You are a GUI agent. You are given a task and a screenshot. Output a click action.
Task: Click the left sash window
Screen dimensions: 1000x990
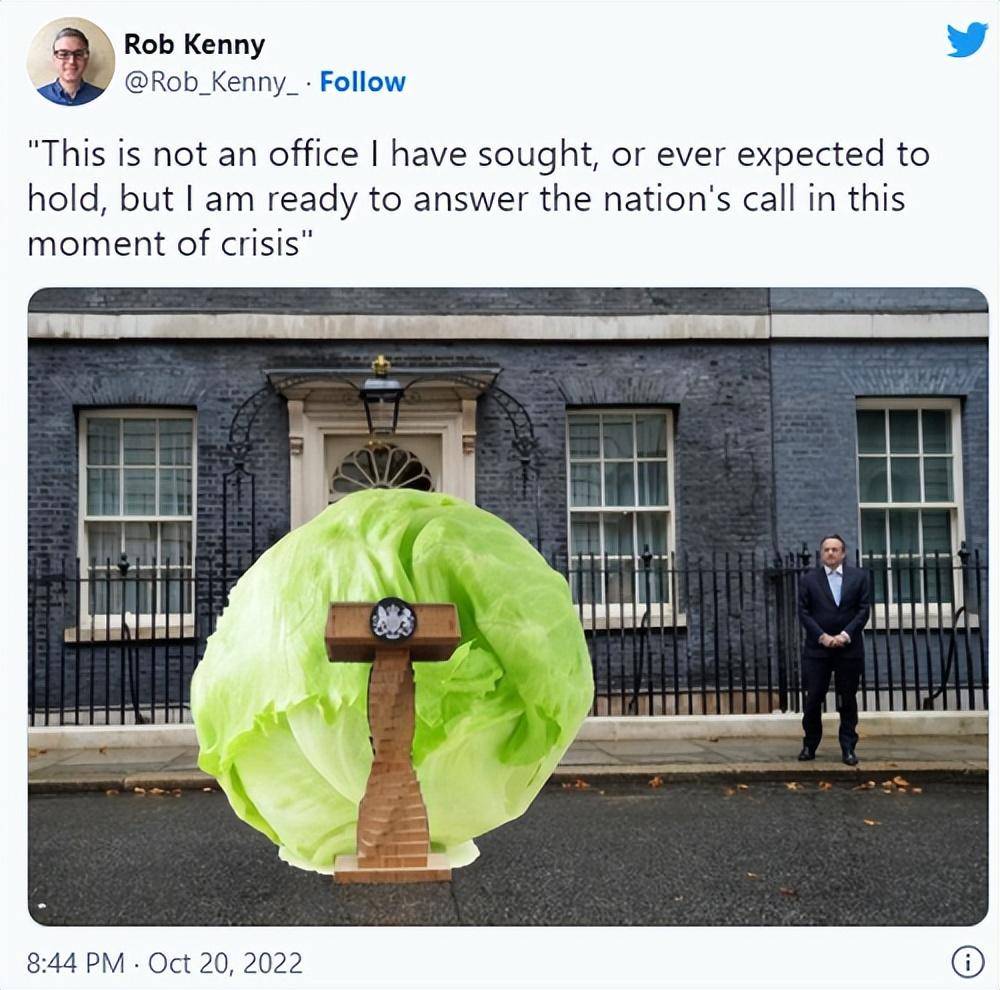[137, 519]
